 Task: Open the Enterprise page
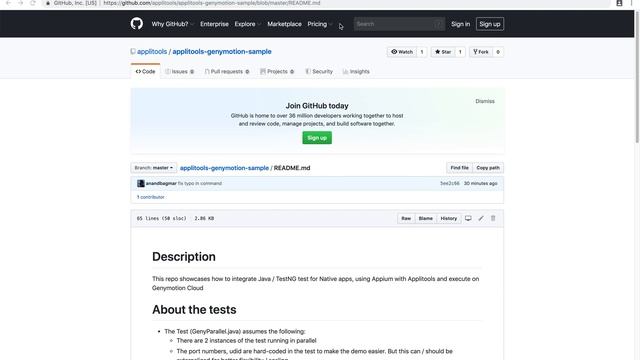pyautogui.click(x=214, y=24)
